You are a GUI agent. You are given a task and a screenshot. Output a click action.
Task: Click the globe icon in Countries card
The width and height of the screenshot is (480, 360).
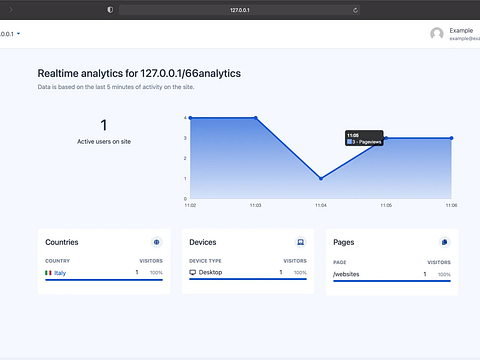156,242
